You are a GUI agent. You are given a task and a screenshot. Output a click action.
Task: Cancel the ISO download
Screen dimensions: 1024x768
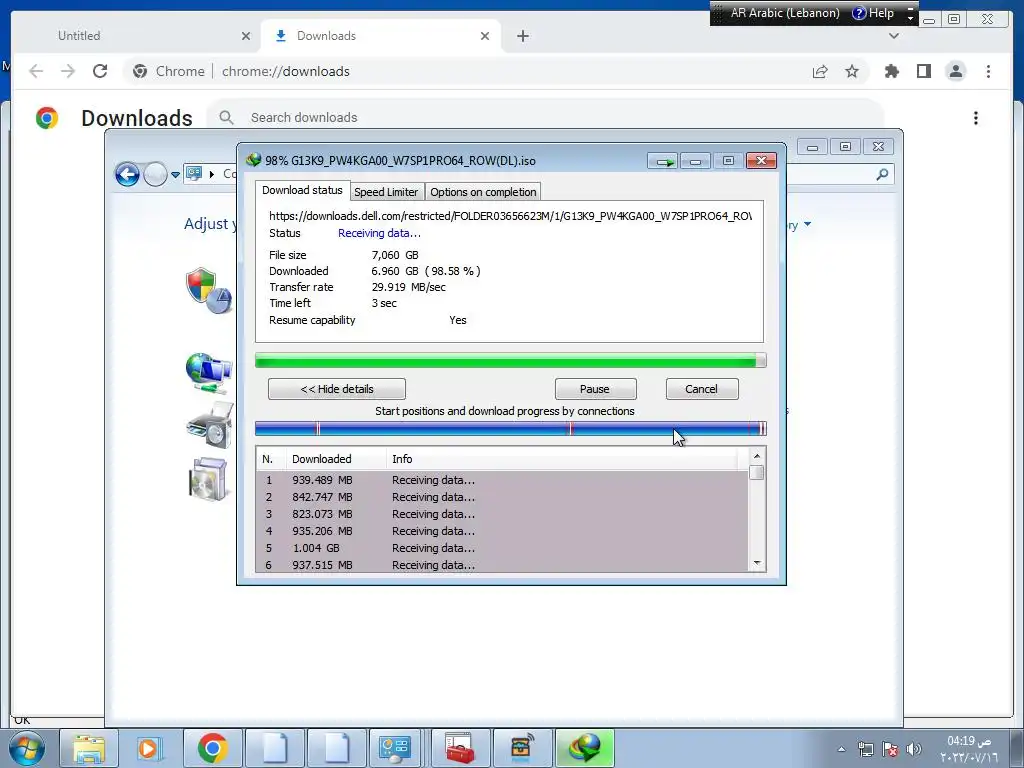(701, 389)
